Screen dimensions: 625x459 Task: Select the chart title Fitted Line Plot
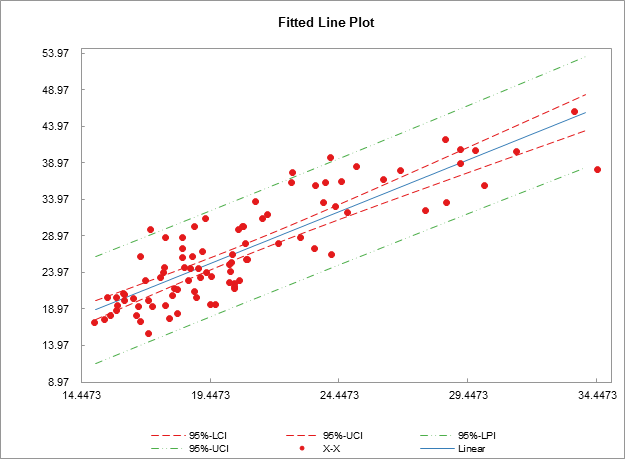coord(326,22)
